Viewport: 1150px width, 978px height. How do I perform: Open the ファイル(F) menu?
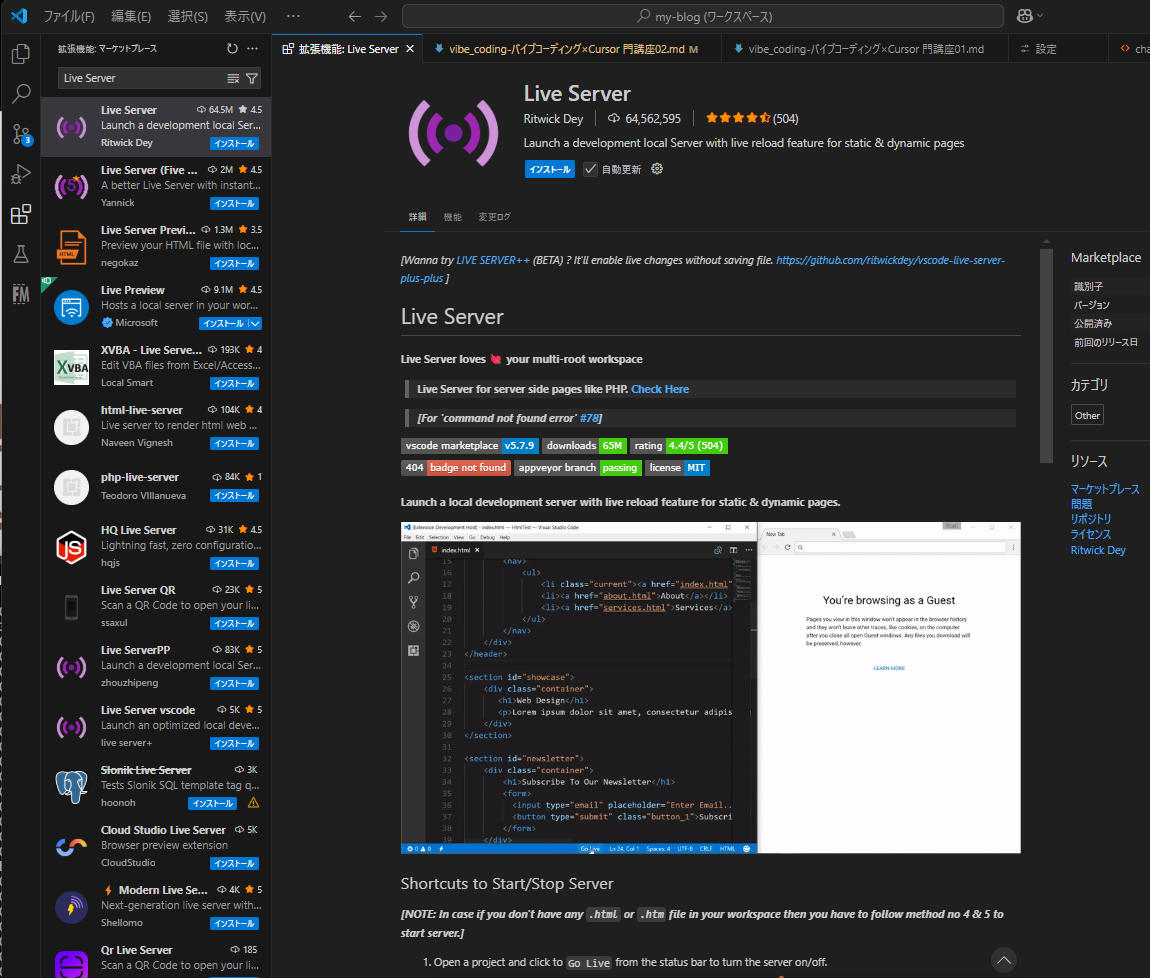[68, 16]
